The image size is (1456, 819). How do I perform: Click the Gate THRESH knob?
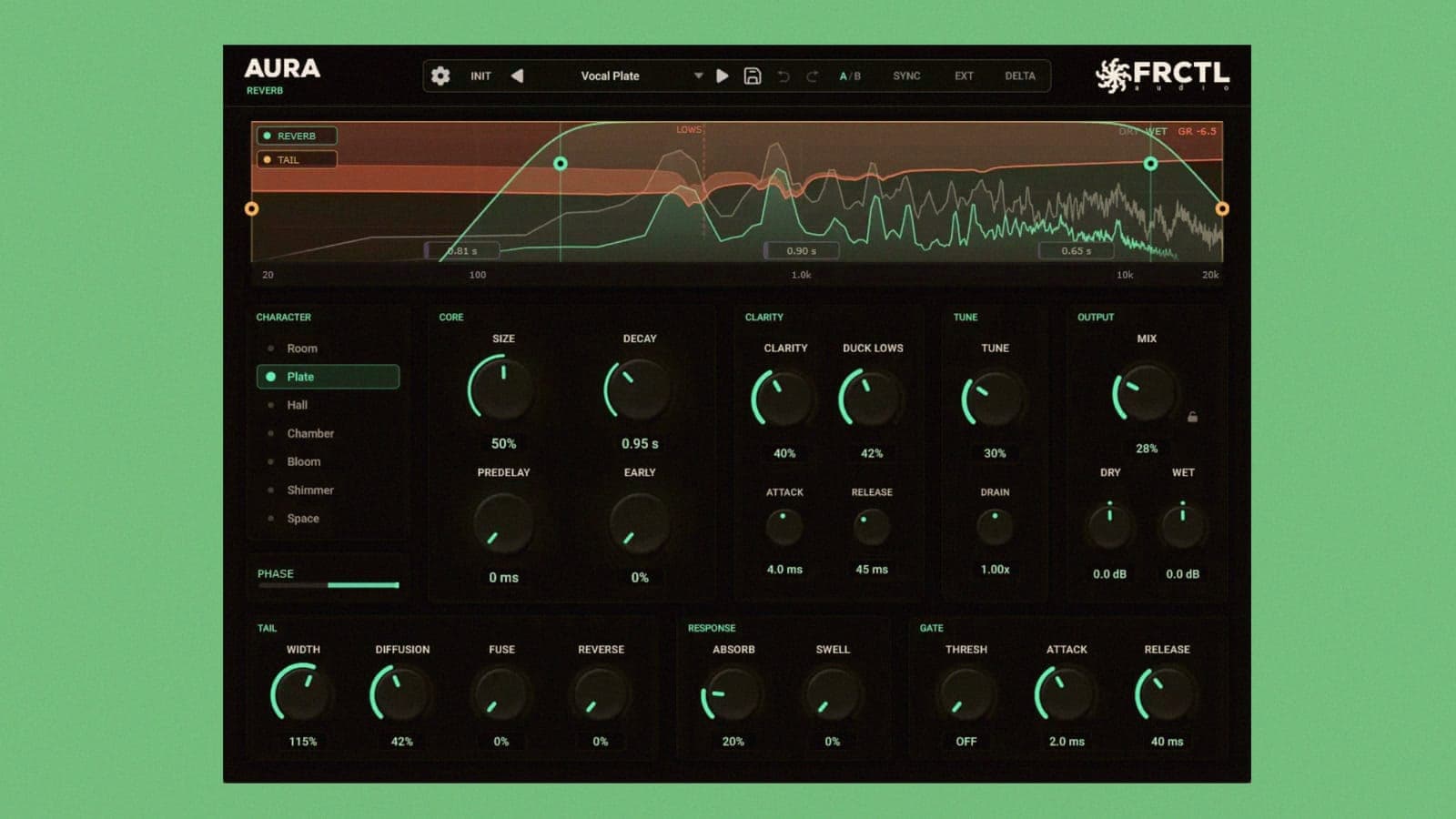[966, 694]
